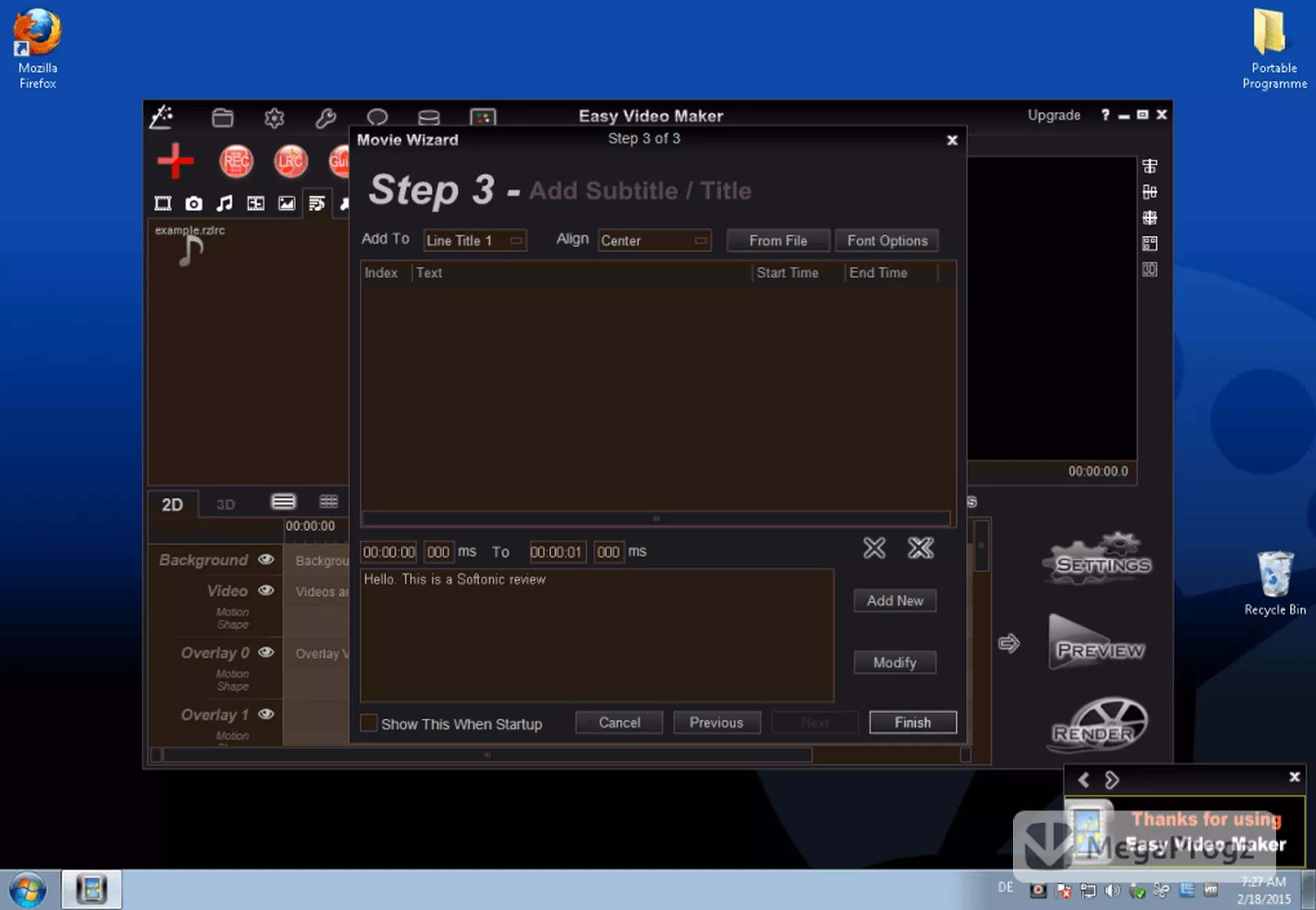The width and height of the screenshot is (1316, 910).
Task: Click the end time 00:00:01 field
Action: coord(557,552)
